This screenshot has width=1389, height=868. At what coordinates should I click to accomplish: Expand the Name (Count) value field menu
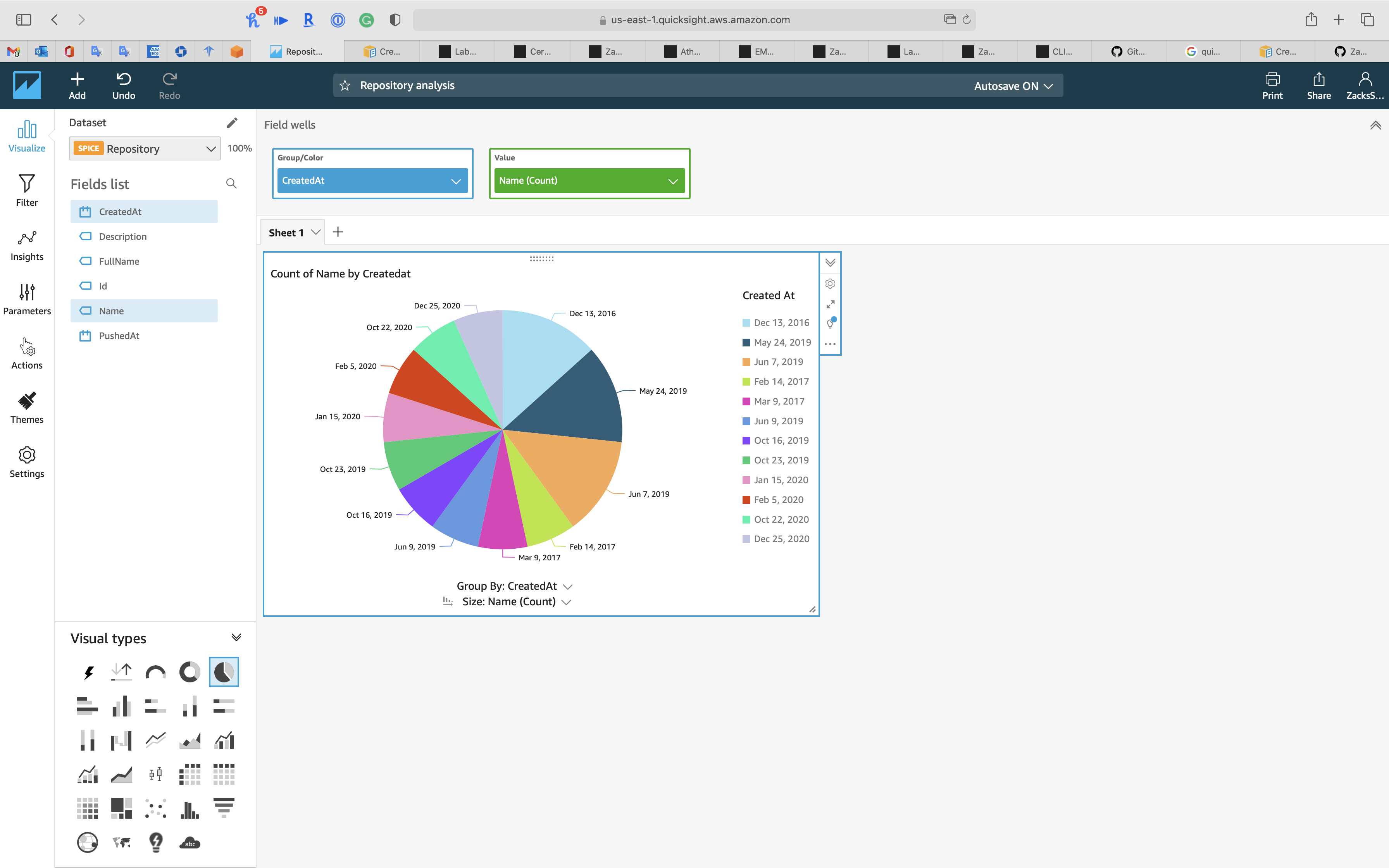(x=673, y=181)
